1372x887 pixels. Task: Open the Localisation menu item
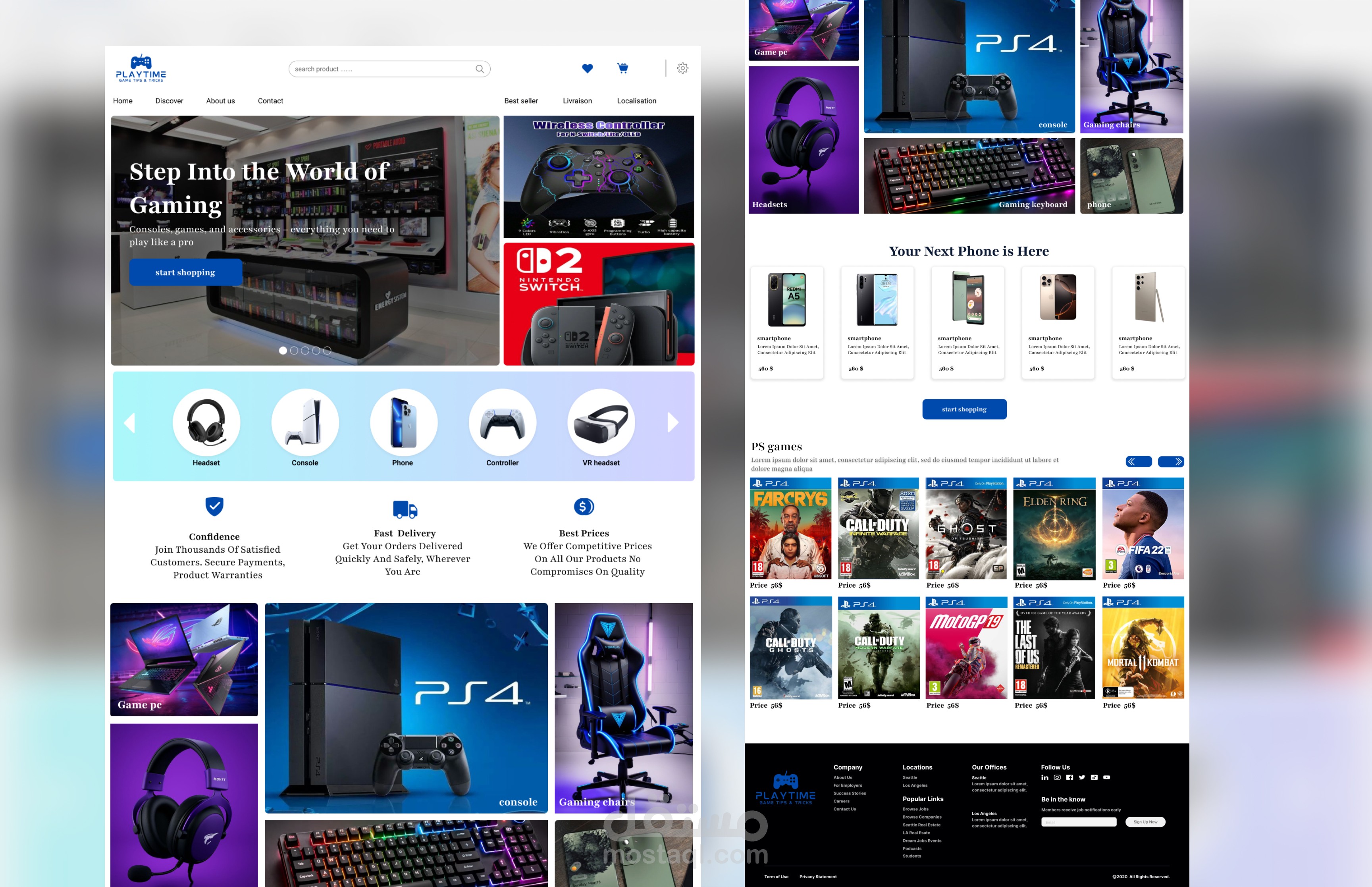coord(637,101)
